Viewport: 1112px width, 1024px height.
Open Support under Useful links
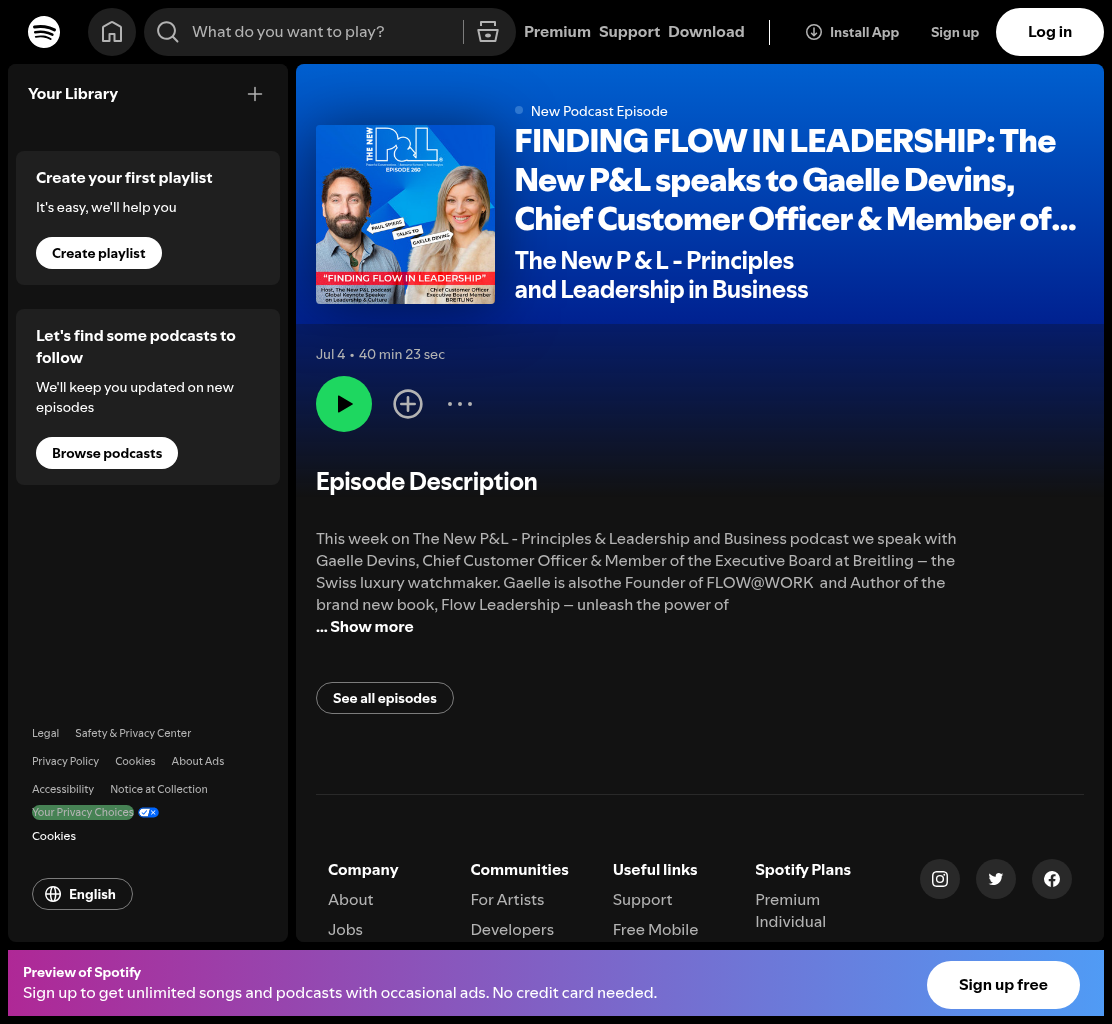642,900
